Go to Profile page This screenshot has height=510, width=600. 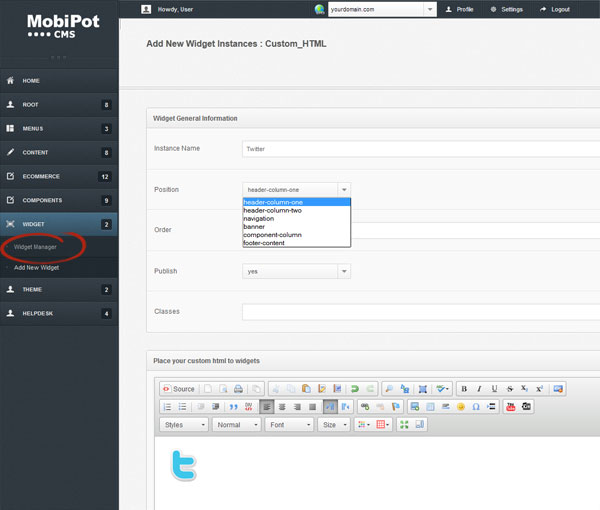click(x=460, y=9)
